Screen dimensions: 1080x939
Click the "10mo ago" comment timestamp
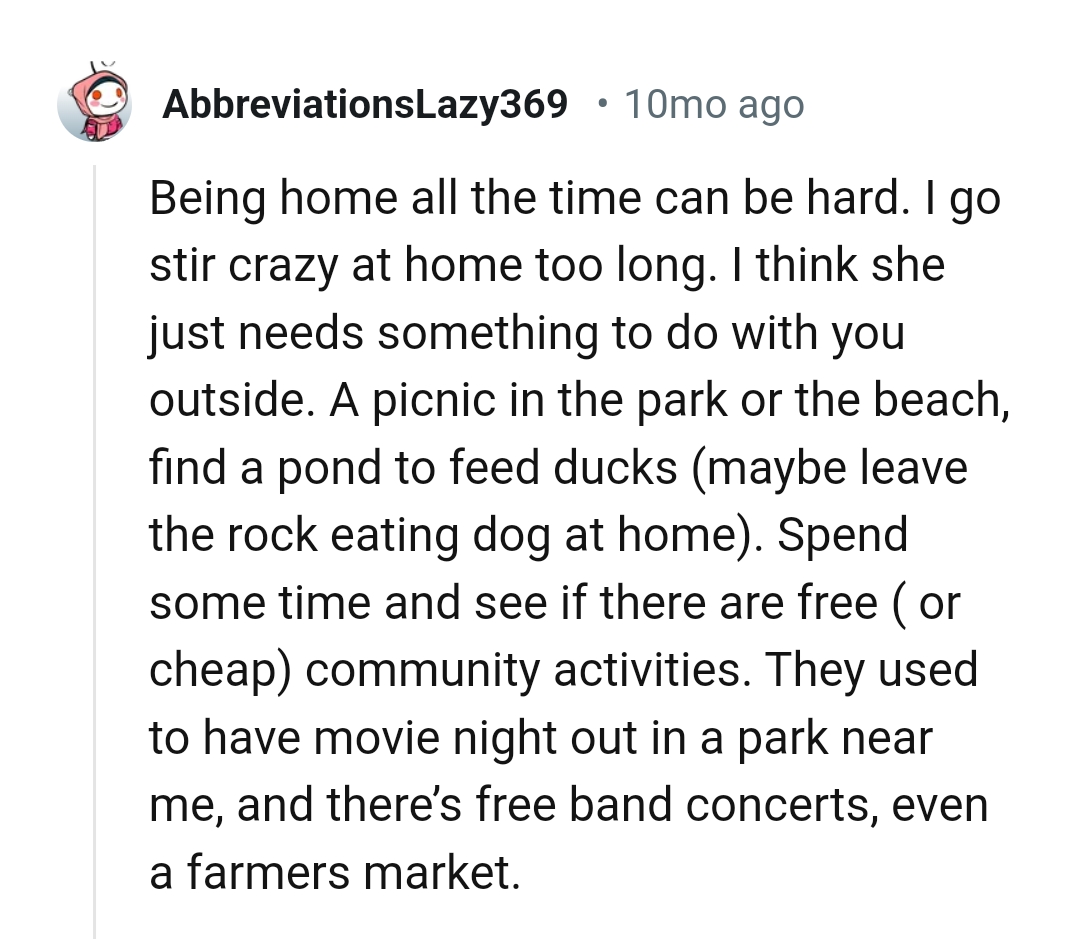pyautogui.click(x=713, y=104)
